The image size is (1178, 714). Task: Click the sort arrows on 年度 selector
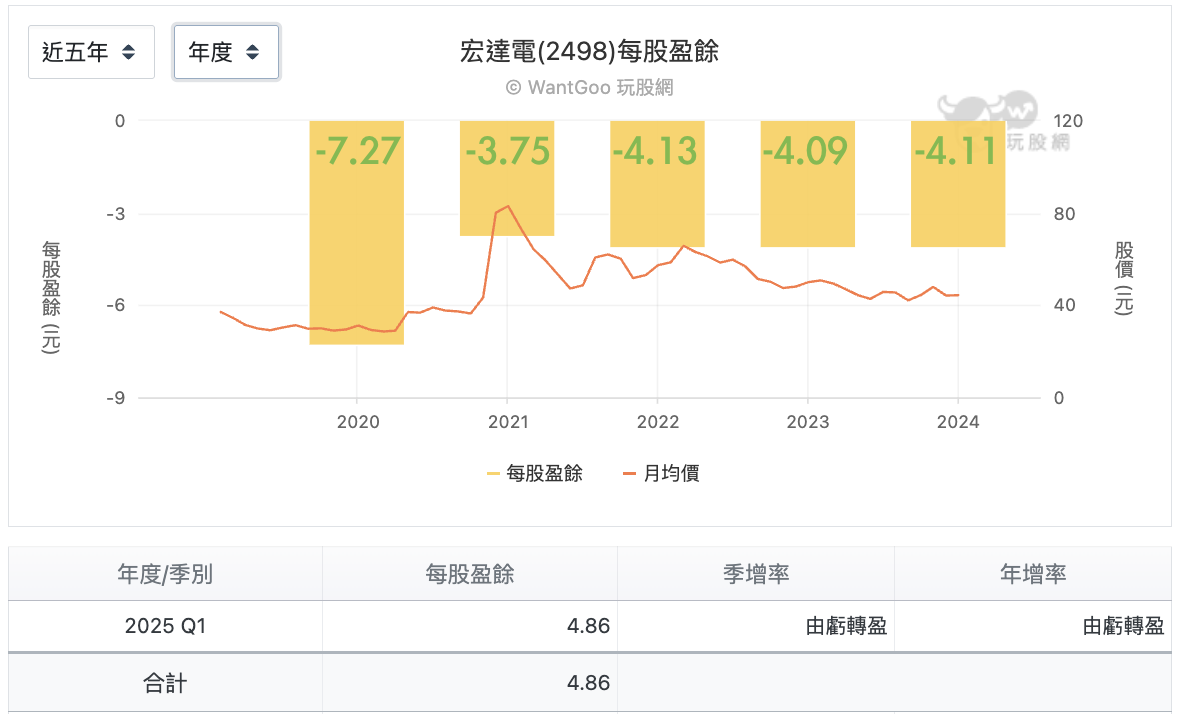coord(251,51)
